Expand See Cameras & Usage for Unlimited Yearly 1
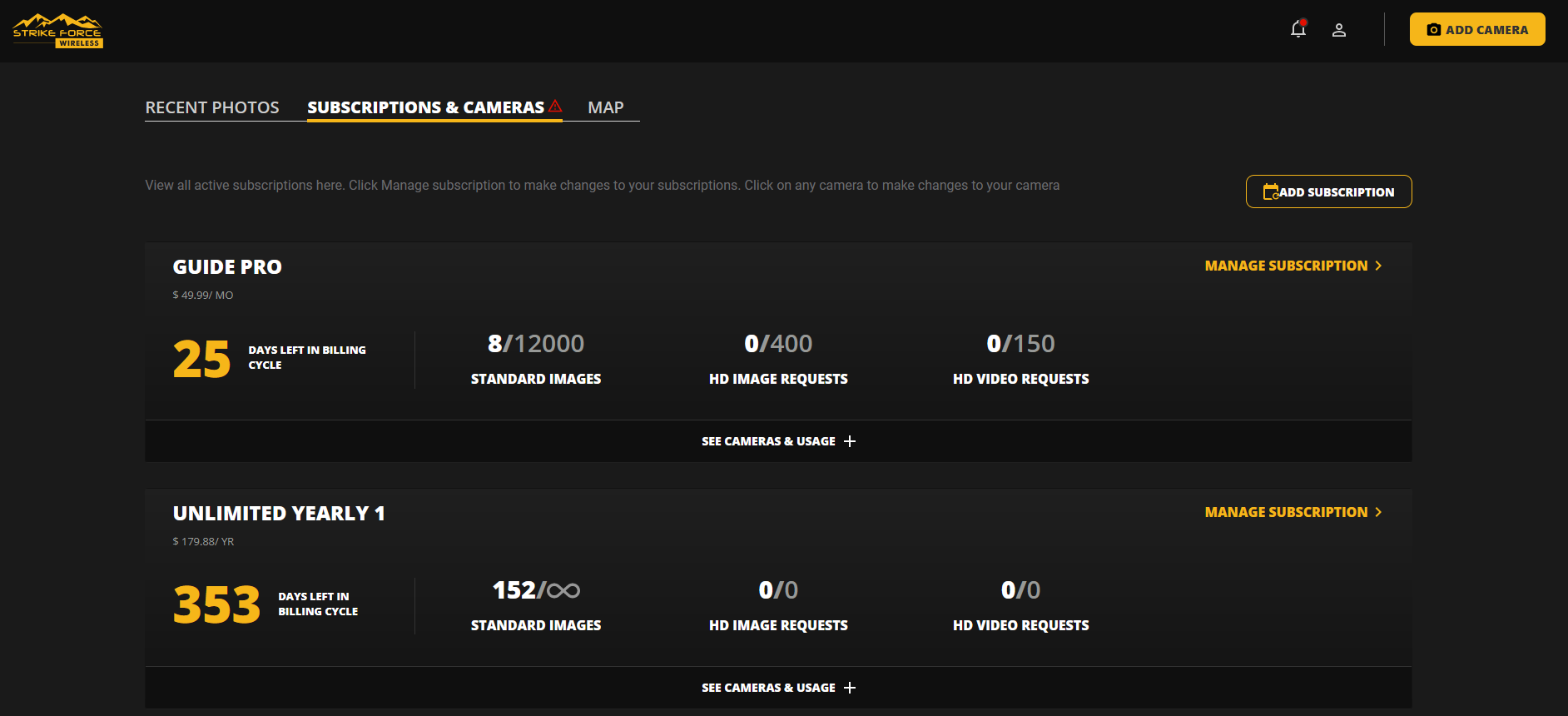Screen dimensions: 1568x716 coord(768,688)
